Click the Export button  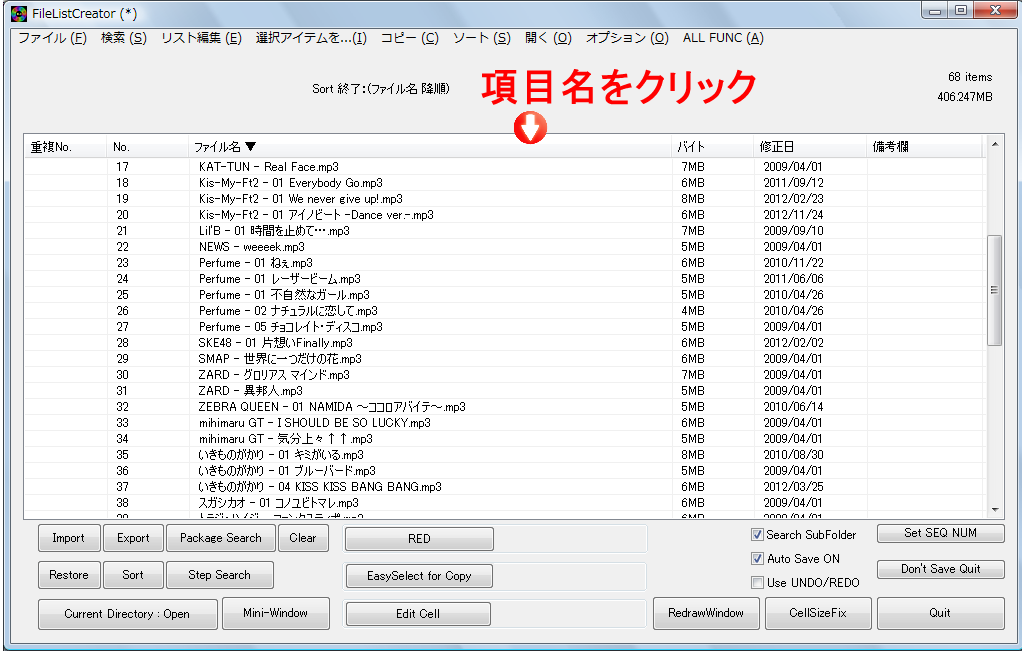click(133, 537)
